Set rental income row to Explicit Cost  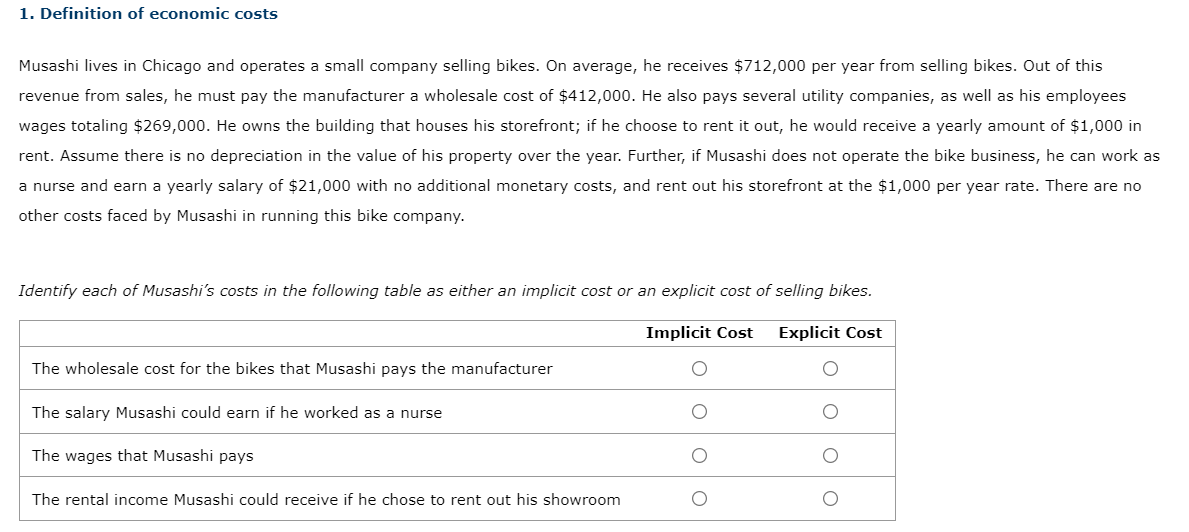(830, 499)
